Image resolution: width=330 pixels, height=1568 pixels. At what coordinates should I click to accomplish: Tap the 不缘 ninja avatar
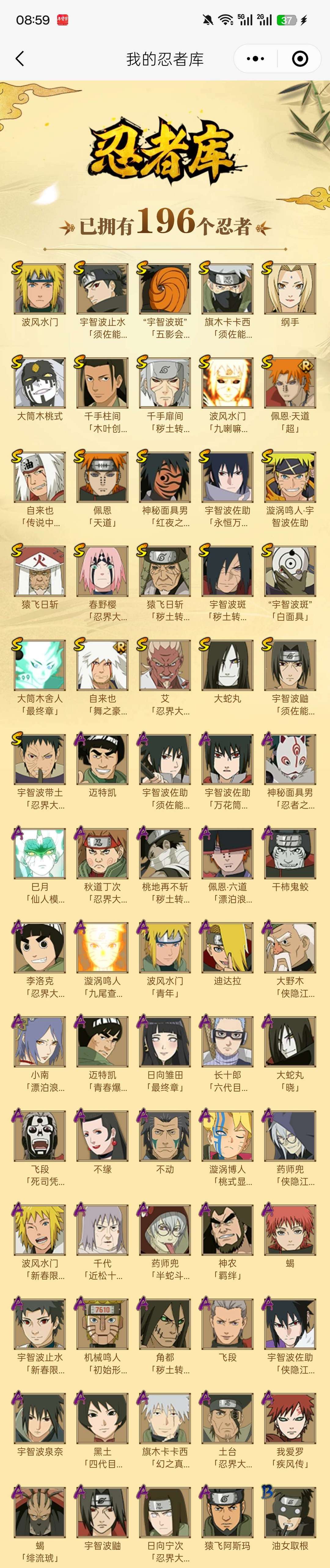(102, 1136)
